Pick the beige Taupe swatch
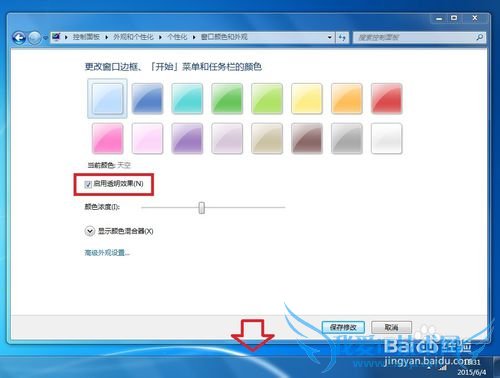 [x=267, y=138]
